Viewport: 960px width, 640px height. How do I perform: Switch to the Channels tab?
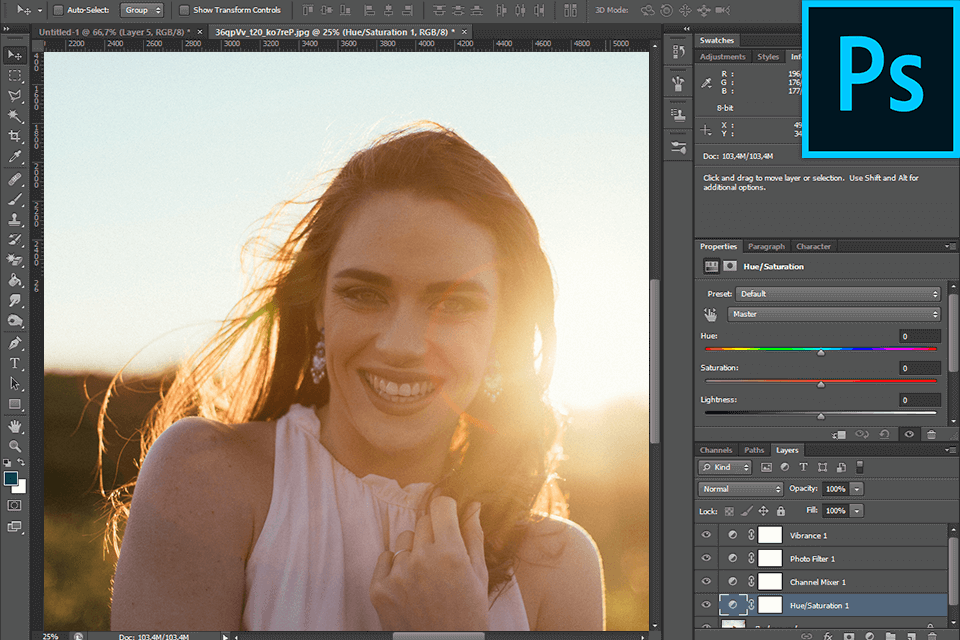click(x=716, y=450)
